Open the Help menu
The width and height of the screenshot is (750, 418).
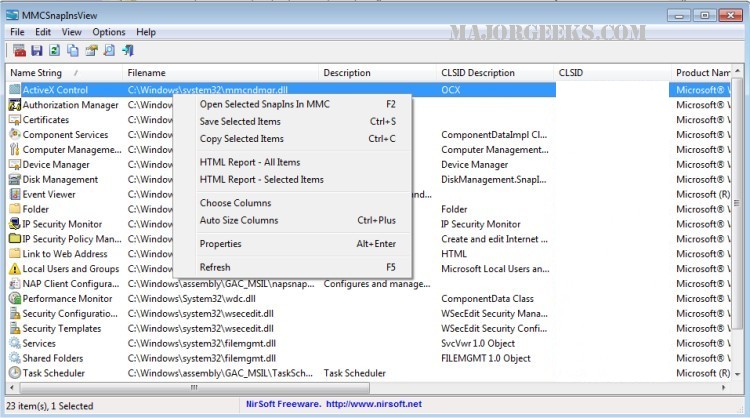[146, 32]
